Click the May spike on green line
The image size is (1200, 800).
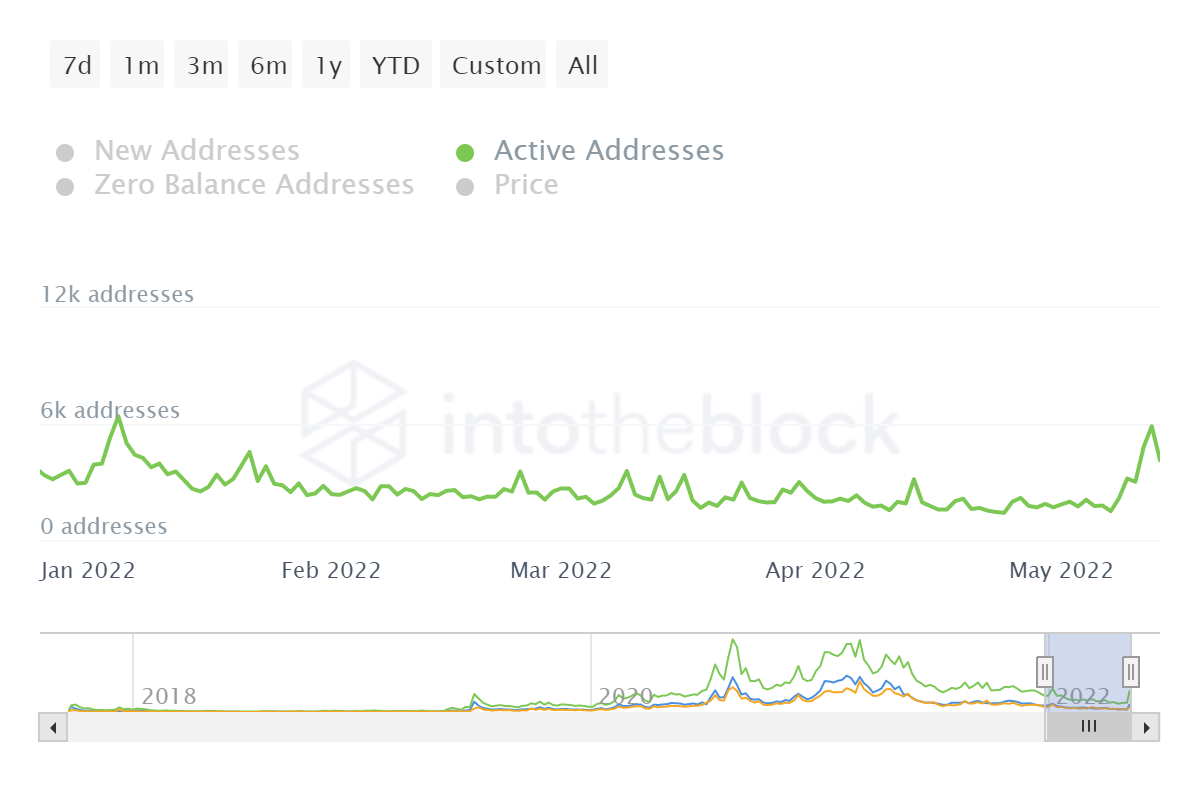[1152, 427]
